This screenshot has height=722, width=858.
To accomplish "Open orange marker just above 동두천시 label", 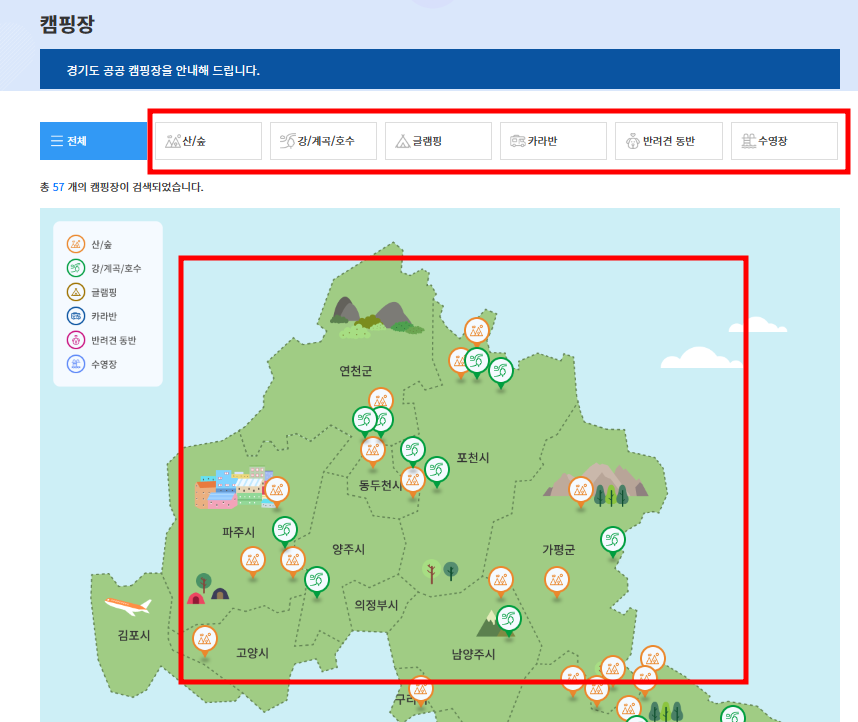I will pyautogui.click(x=373, y=450).
